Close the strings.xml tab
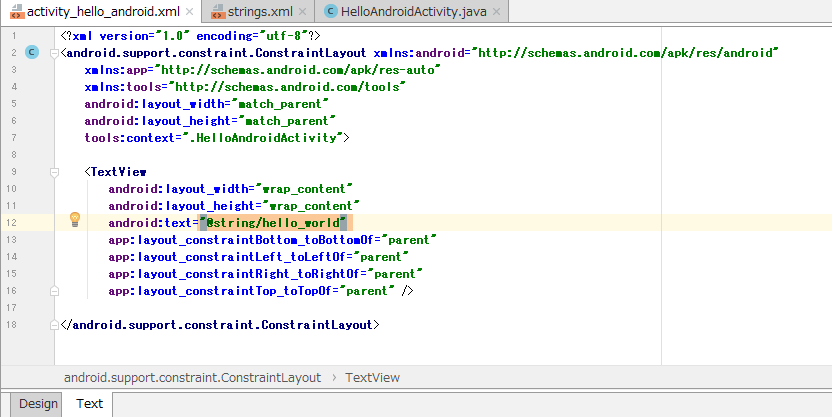832x417 pixels. [302, 12]
